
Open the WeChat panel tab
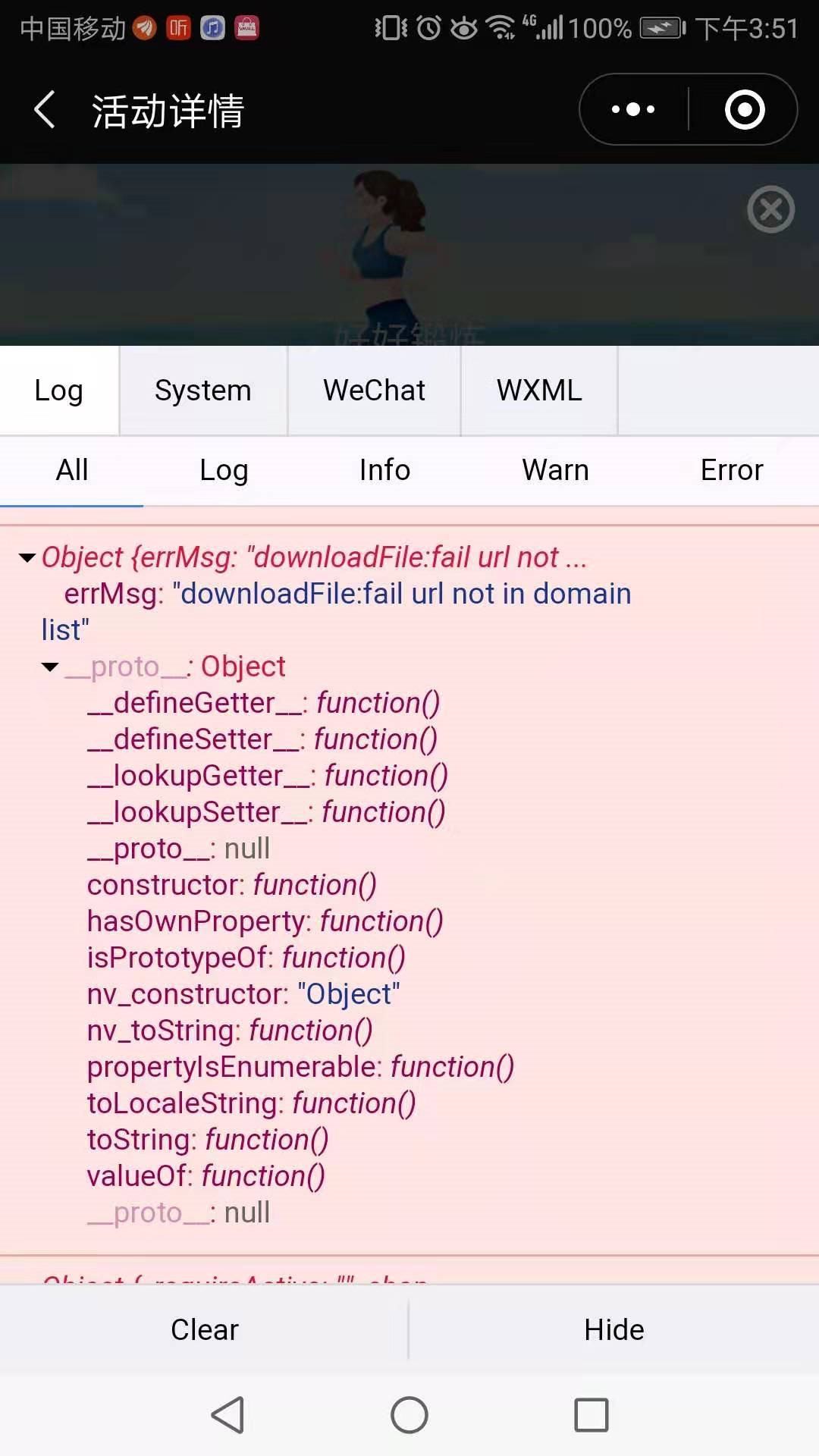[x=374, y=391]
